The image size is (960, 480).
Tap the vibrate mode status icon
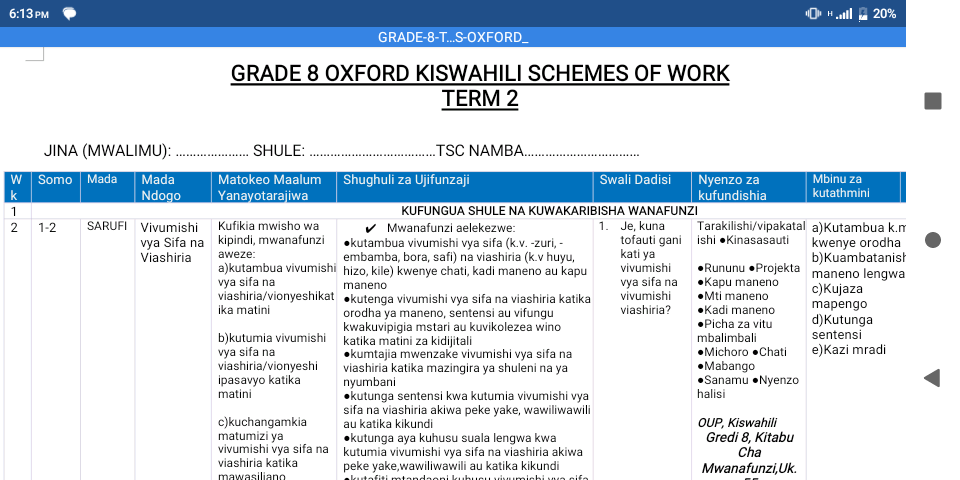coord(812,13)
